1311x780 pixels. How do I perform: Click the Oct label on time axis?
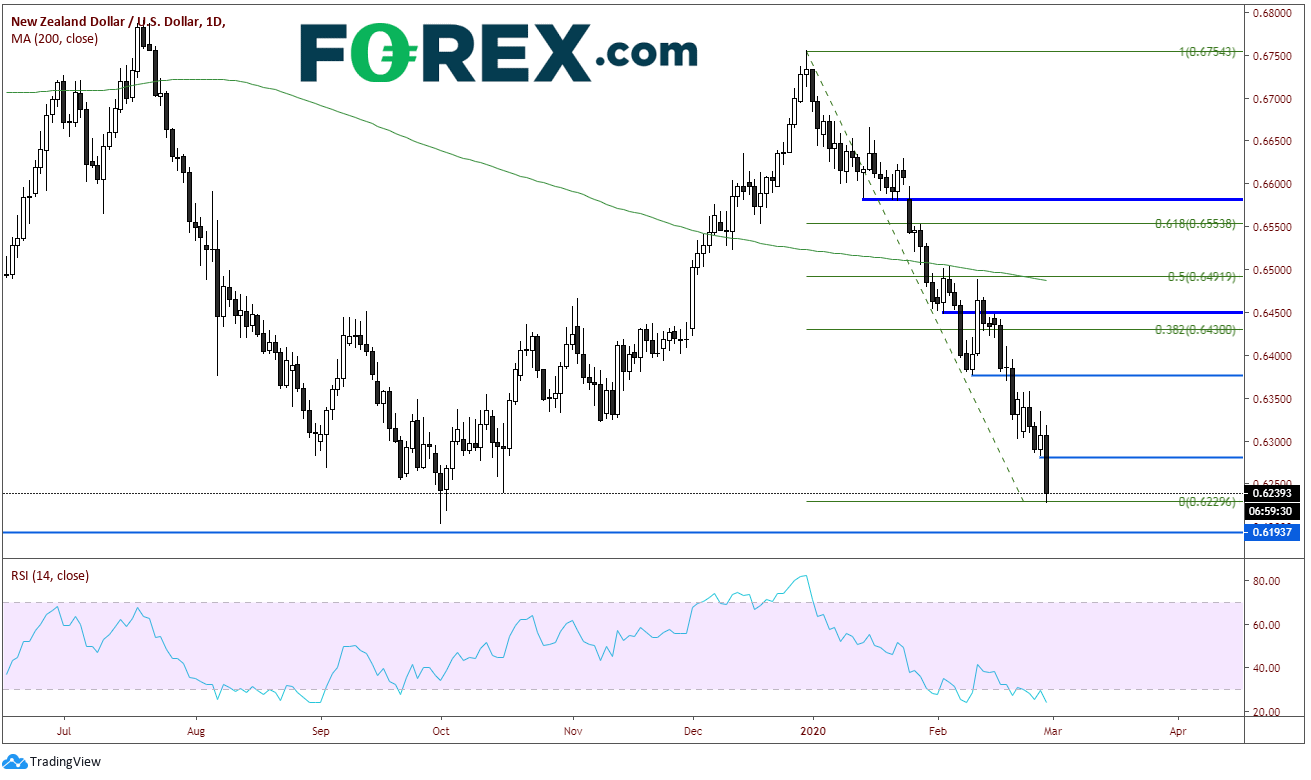pyautogui.click(x=441, y=731)
